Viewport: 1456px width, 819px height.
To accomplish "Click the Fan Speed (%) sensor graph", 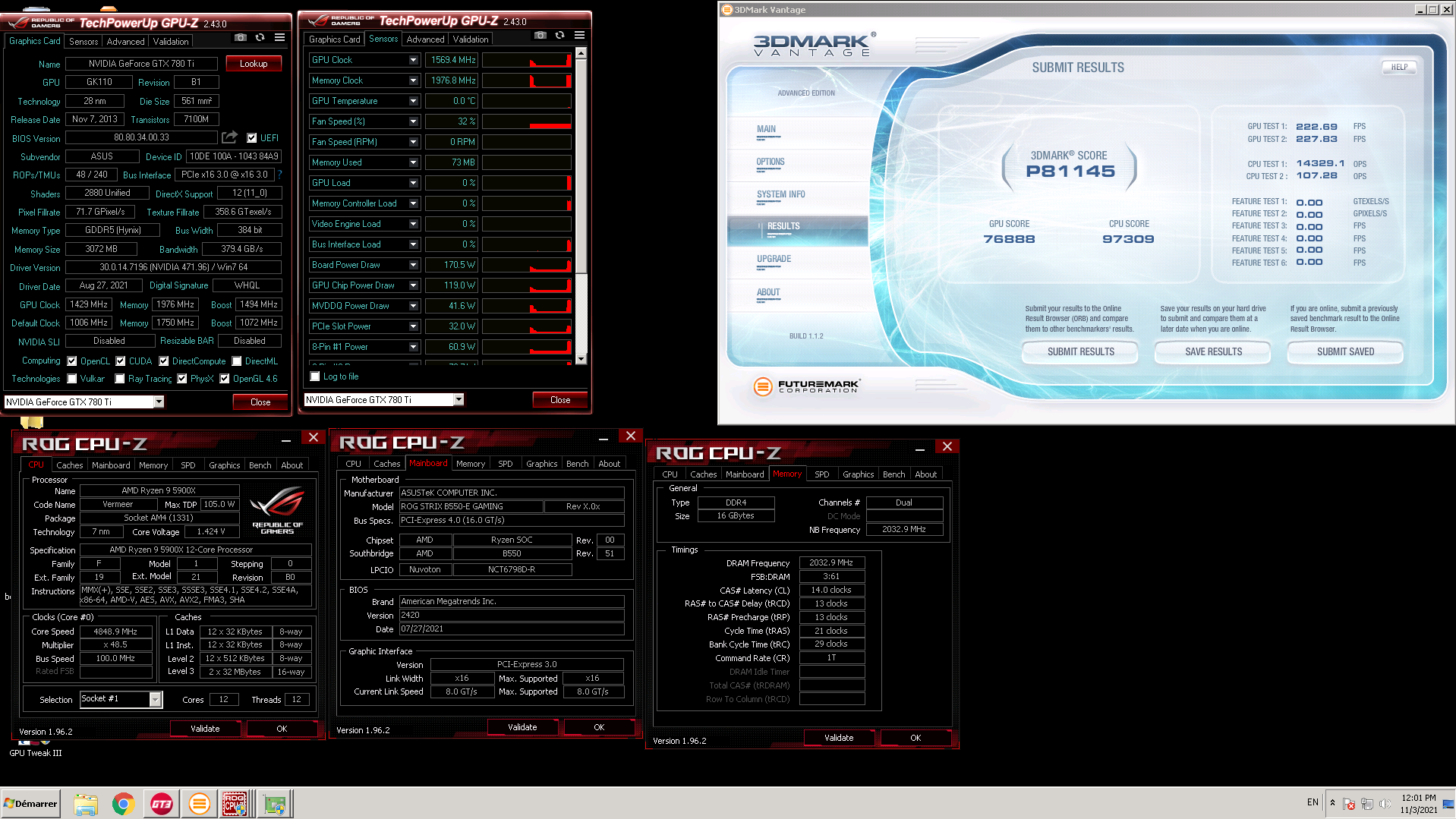I will coord(527,121).
